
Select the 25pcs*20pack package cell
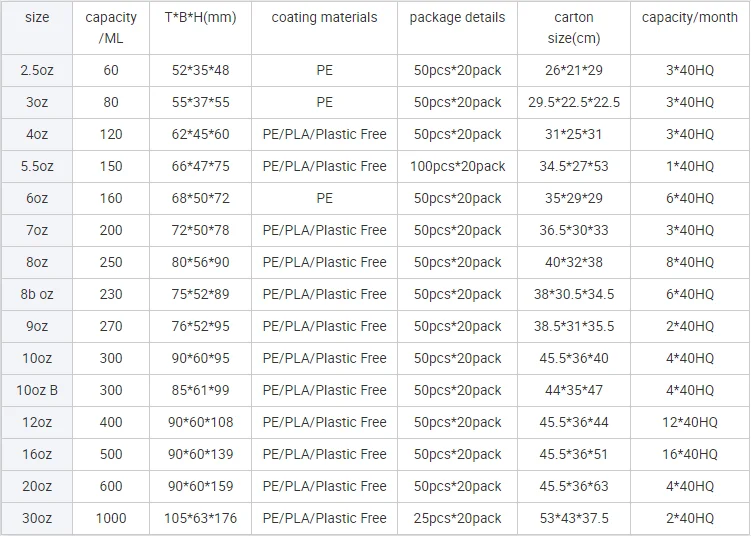(457, 518)
